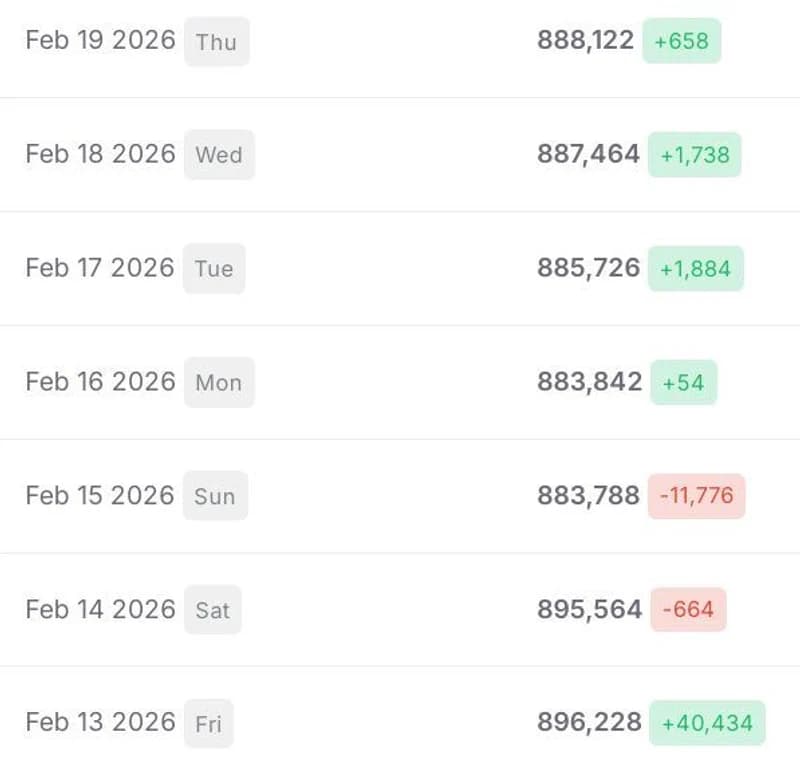Image resolution: width=800 pixels, height=768 pixels.
Task: Select the Thu weekday badge
Action: (x=216, y=41)
